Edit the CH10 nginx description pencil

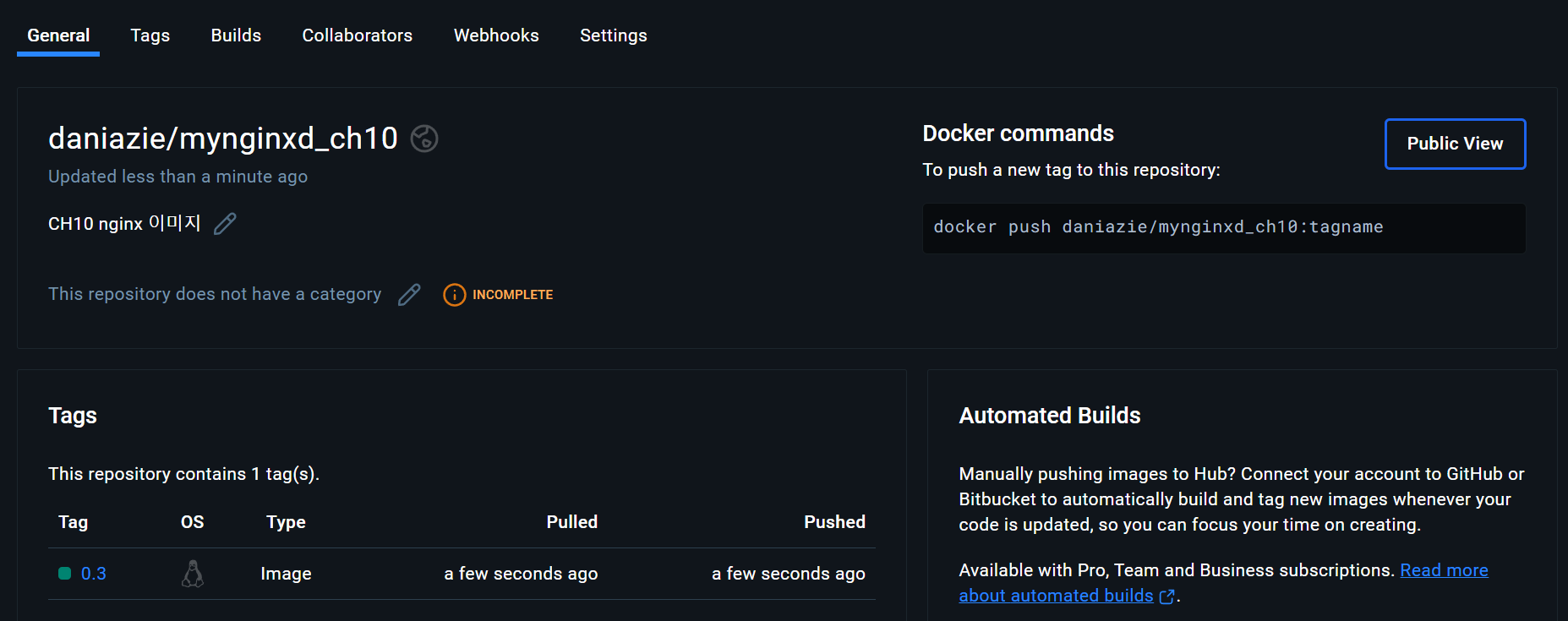[x=225, y=224]
